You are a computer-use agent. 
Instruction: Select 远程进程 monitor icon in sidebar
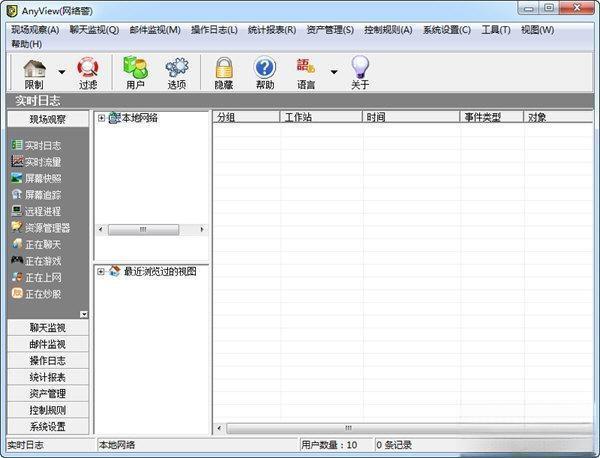(x=17, y=211)
